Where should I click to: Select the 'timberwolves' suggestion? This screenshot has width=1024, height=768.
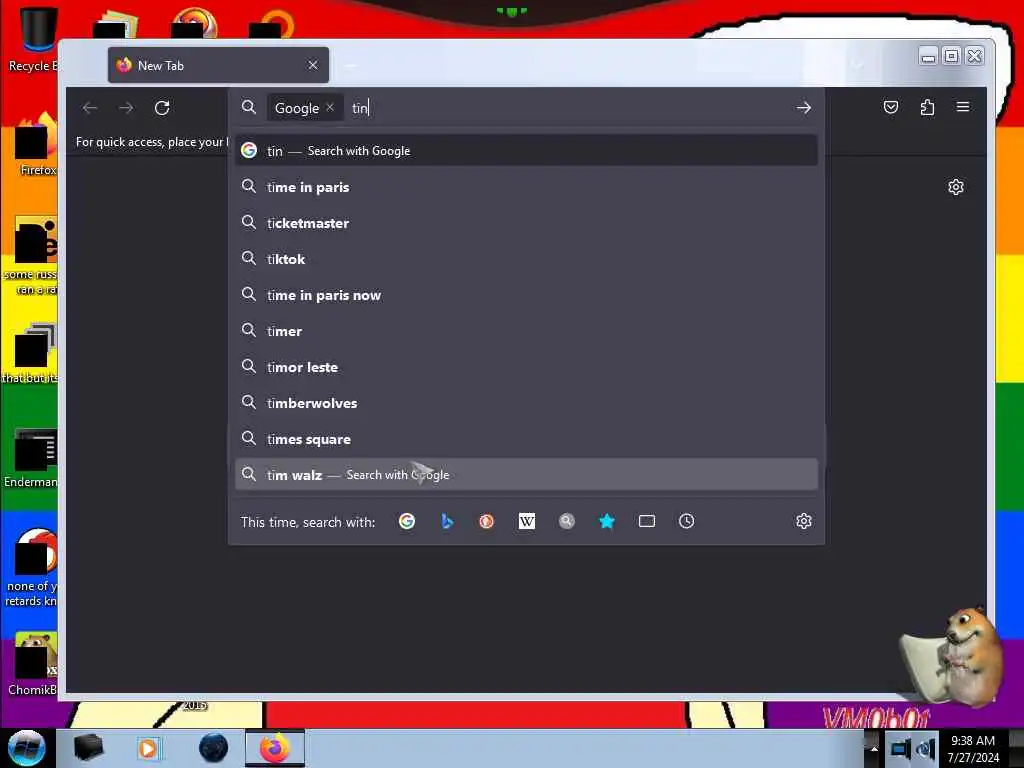click(x=526, y=403)
